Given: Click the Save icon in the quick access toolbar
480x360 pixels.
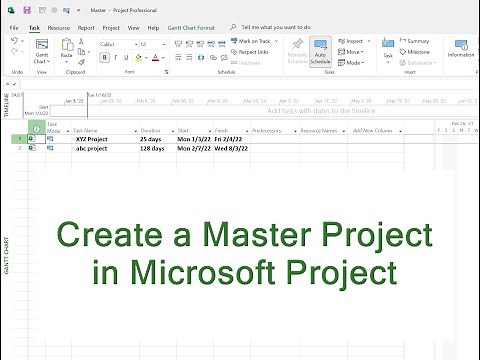Looking at the screenshot, I should tap(27, 10).
